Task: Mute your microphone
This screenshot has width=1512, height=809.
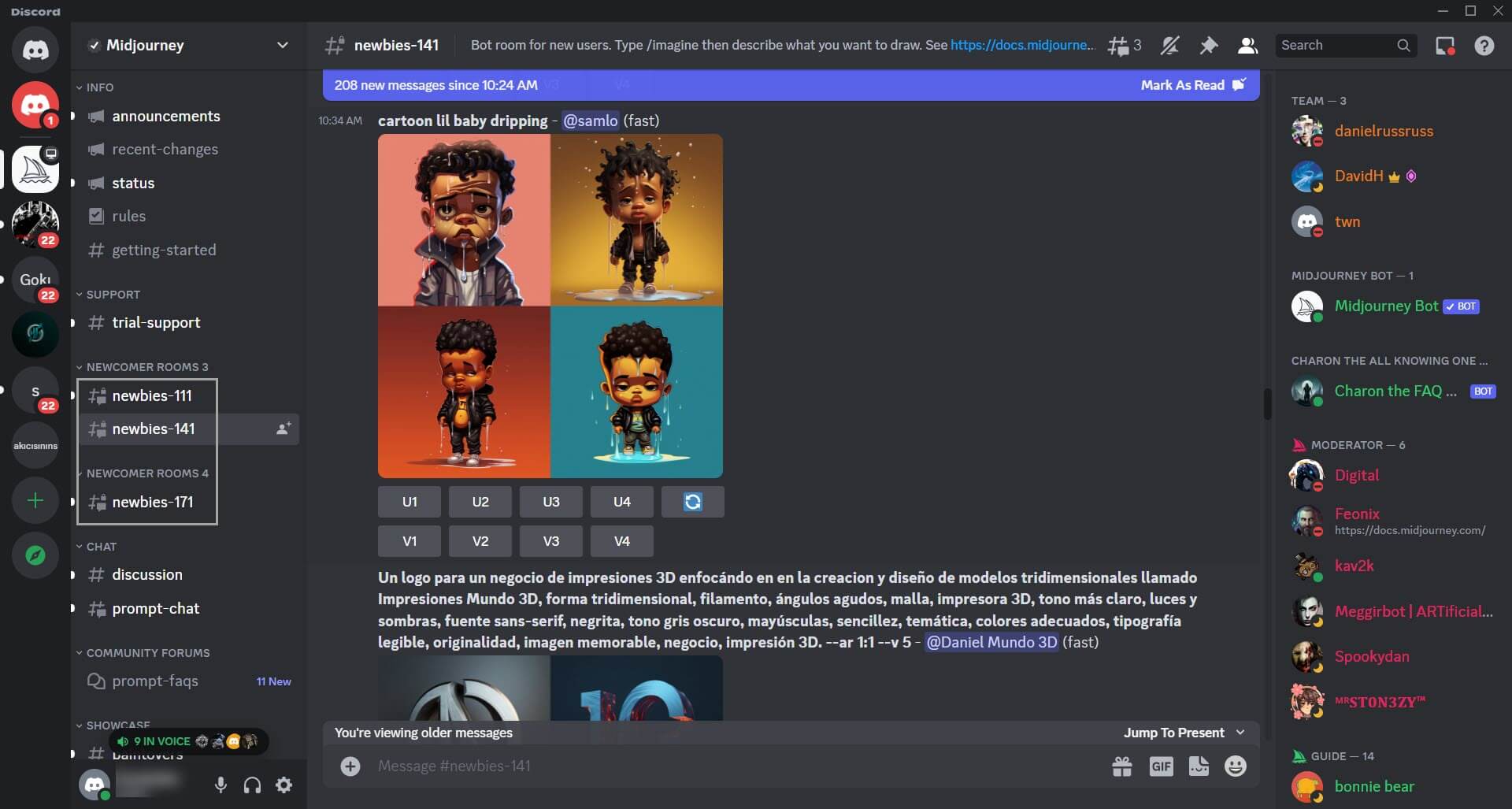Action: coord(220,785)
